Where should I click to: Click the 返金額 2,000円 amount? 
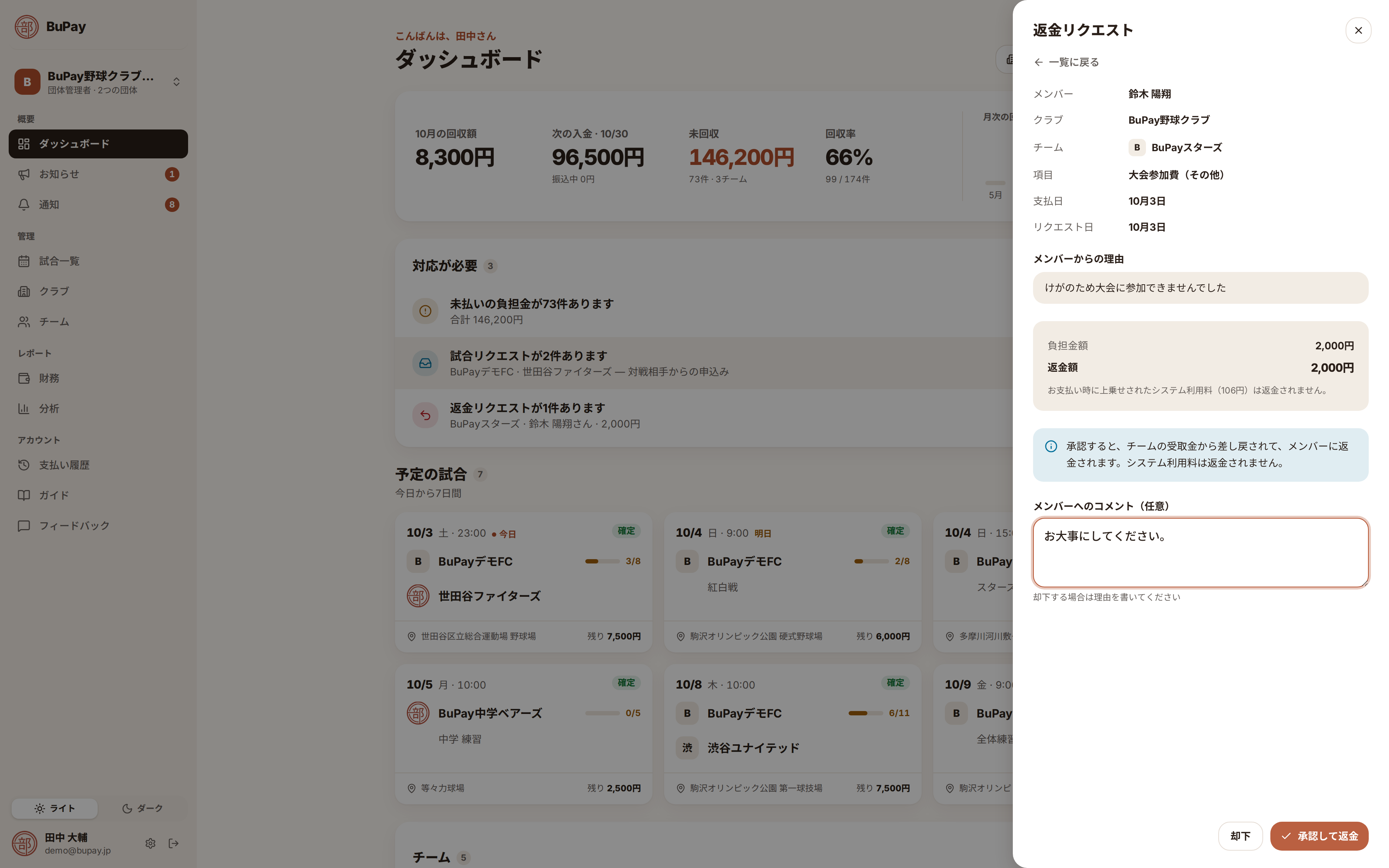click(1332, 367)
